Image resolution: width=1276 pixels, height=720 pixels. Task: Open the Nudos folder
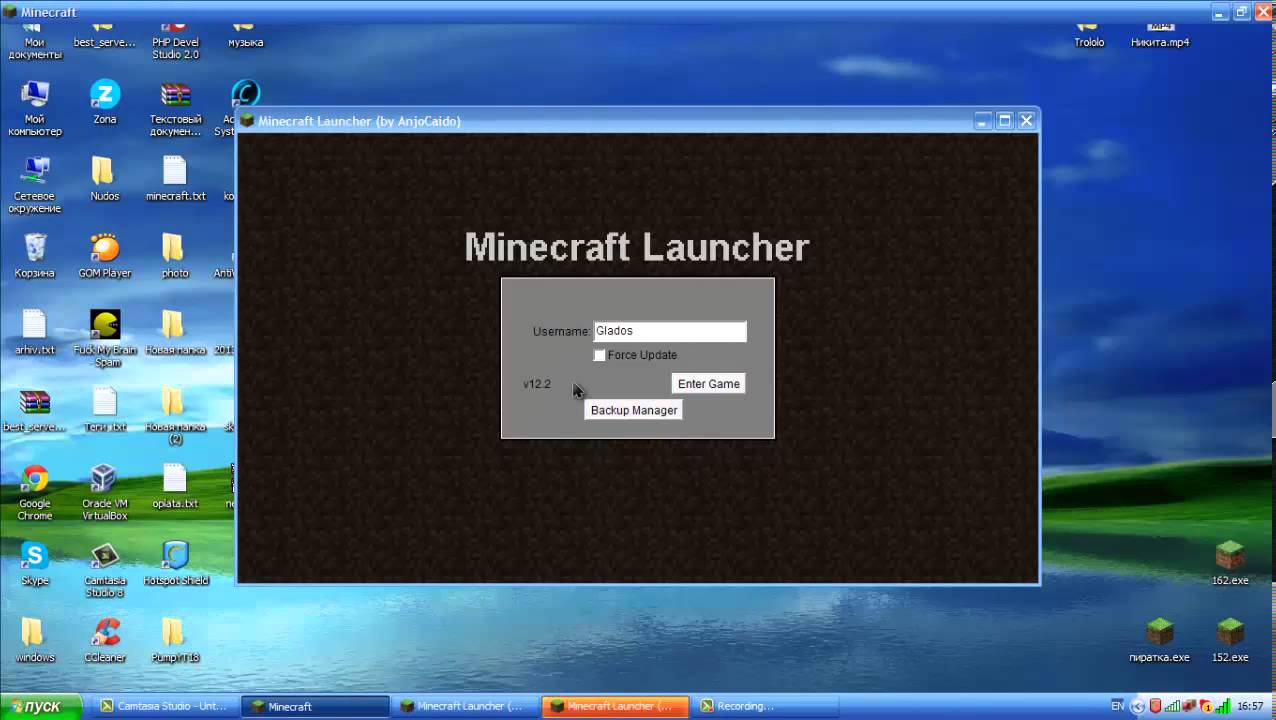[105, 179]
